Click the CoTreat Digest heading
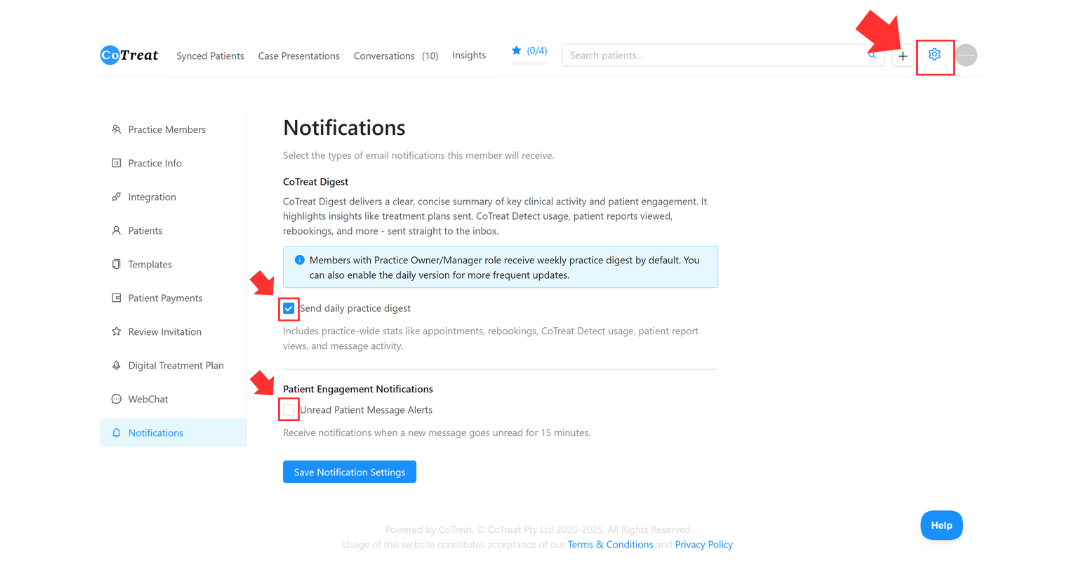Screen dimensions: 1080x570 coord(315,182)
